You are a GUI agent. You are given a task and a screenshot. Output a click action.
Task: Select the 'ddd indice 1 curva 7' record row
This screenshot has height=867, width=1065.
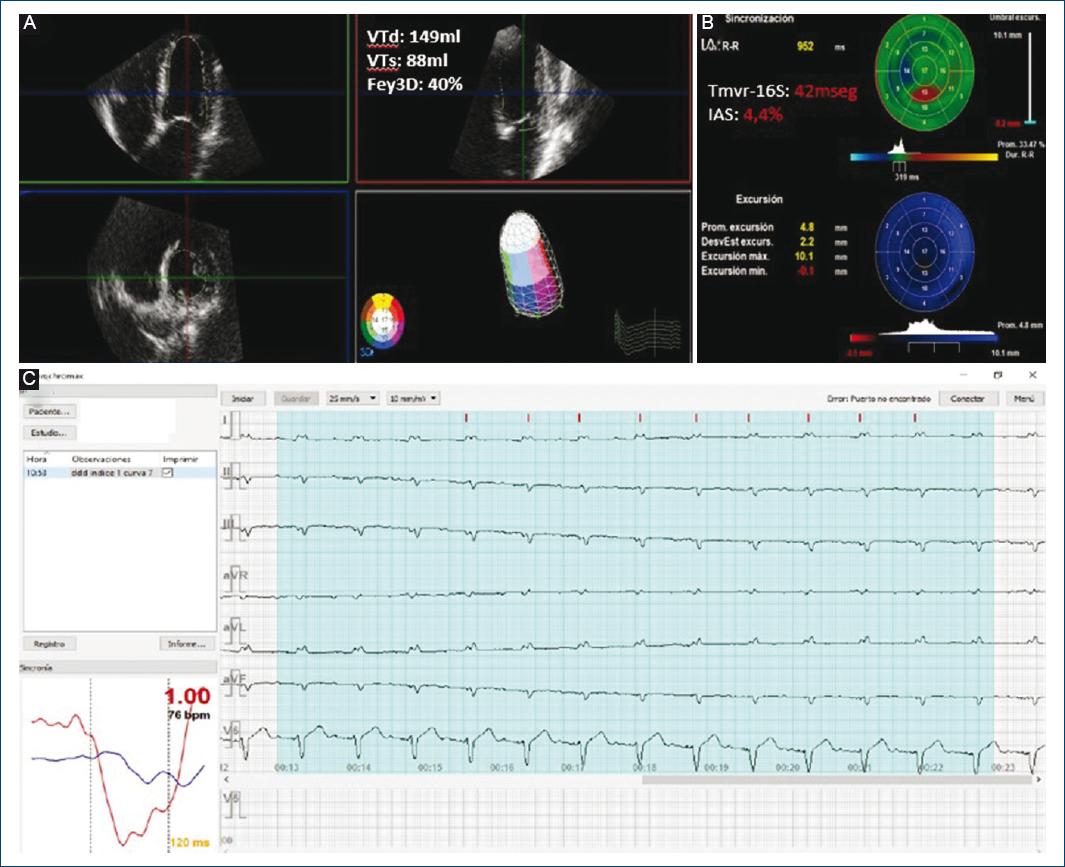pyautogui.click(x=108, y=472)
